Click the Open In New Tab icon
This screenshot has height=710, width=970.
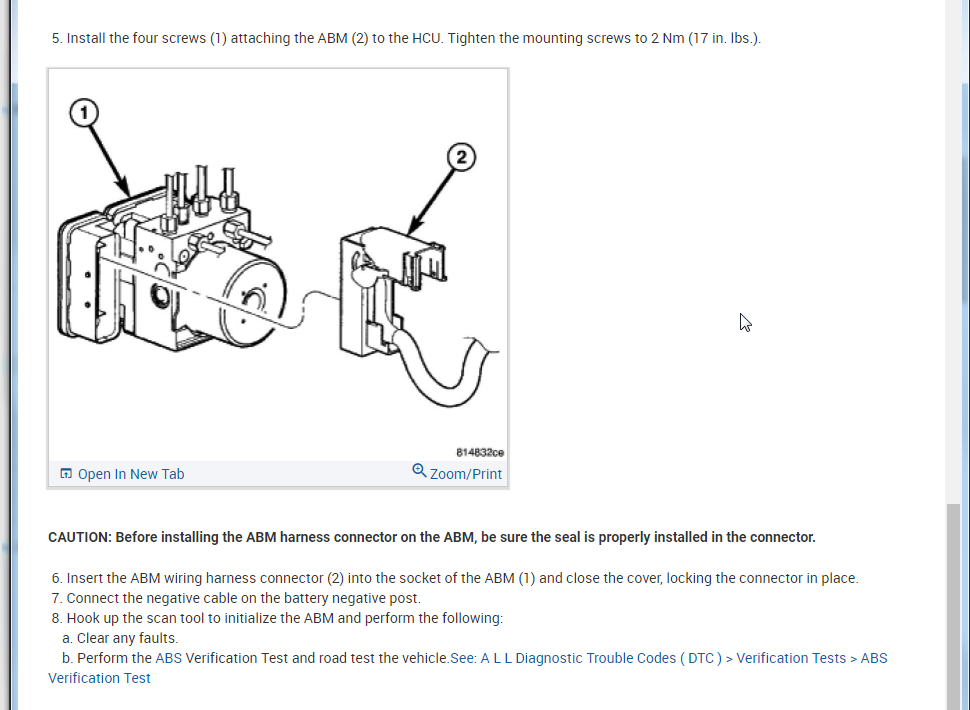[66, 474]
